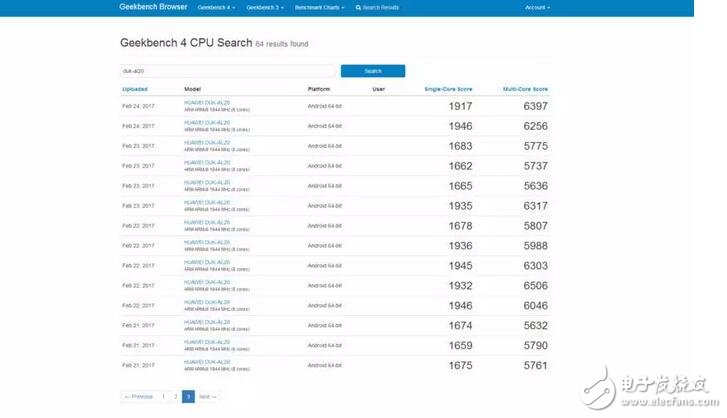This screenshot has width=727, height=418.
Task: Open HUAWEI DUK-AL20 result with multi-core 6506
Action: (207, 281)
